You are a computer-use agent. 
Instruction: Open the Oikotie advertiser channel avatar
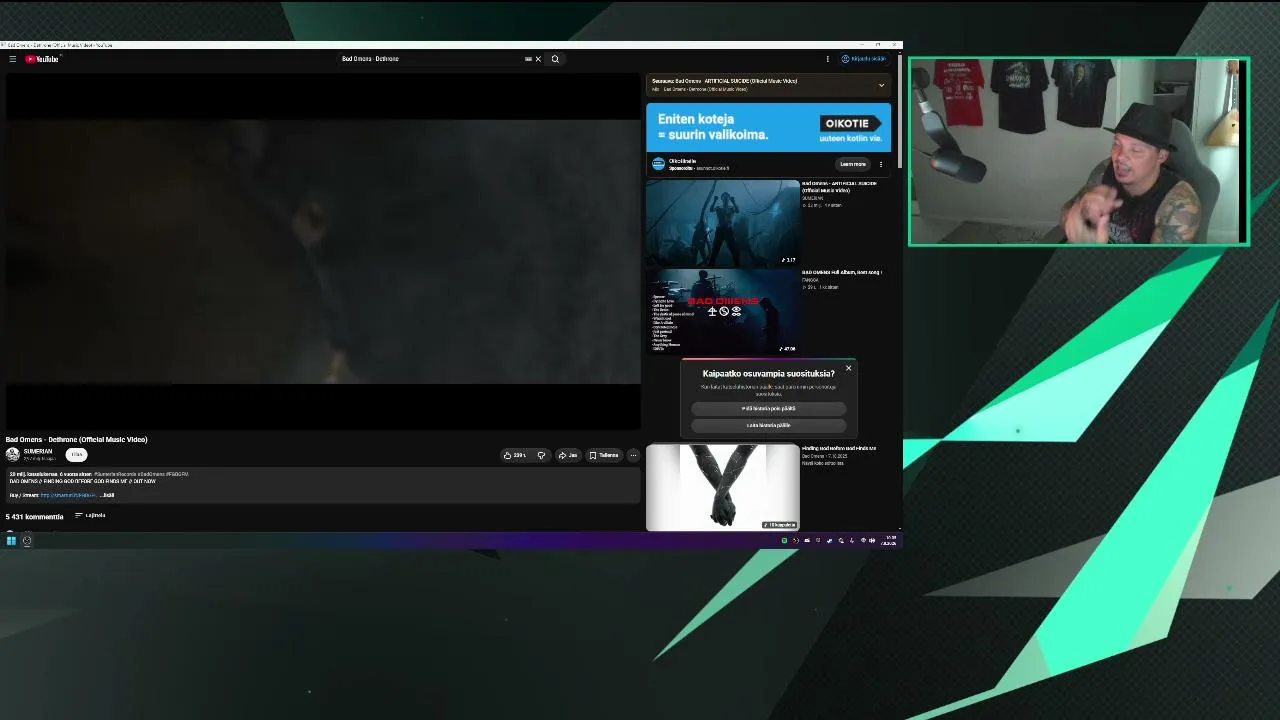pos(658,164)
